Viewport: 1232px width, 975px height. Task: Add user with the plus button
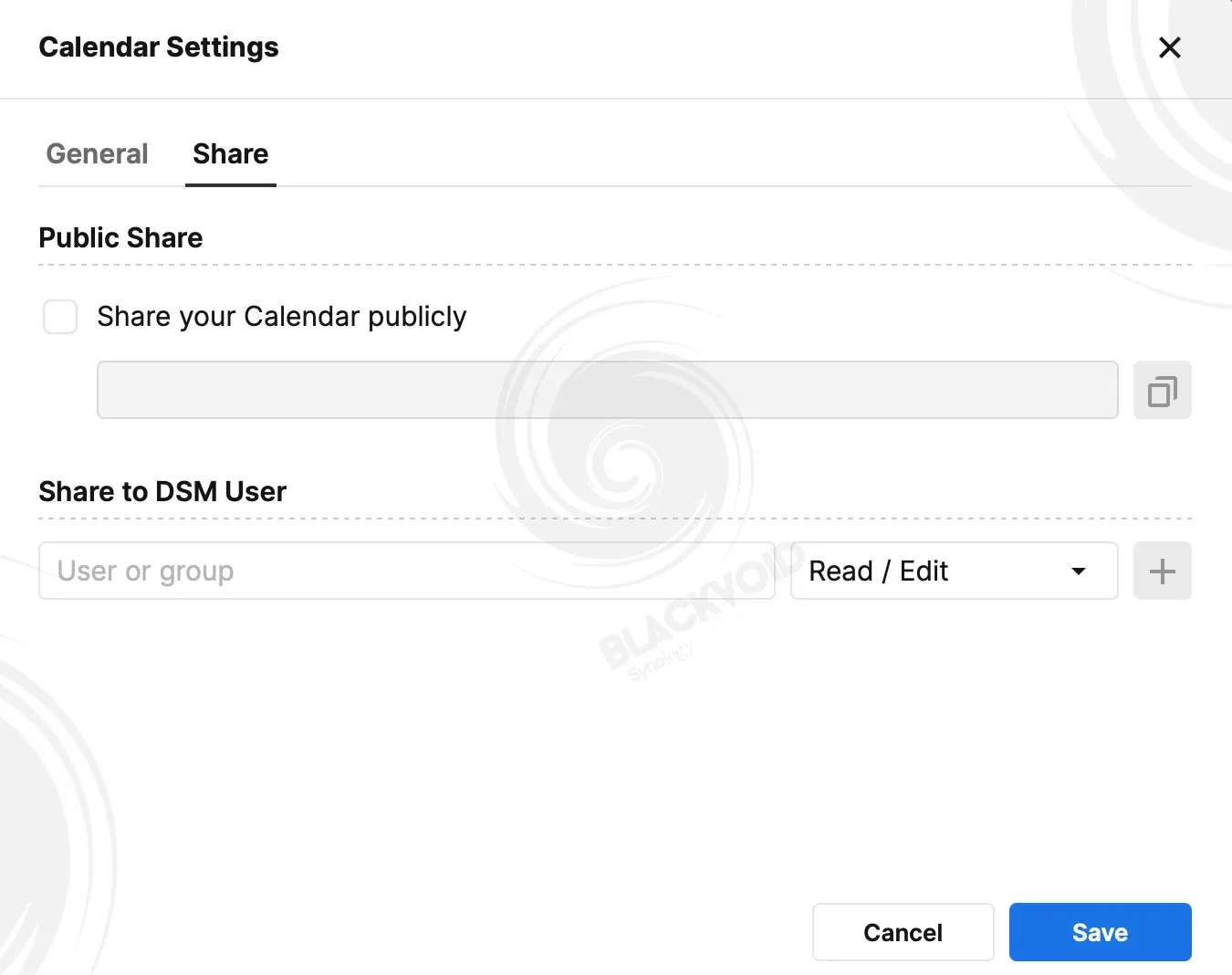pos(1162,571)
